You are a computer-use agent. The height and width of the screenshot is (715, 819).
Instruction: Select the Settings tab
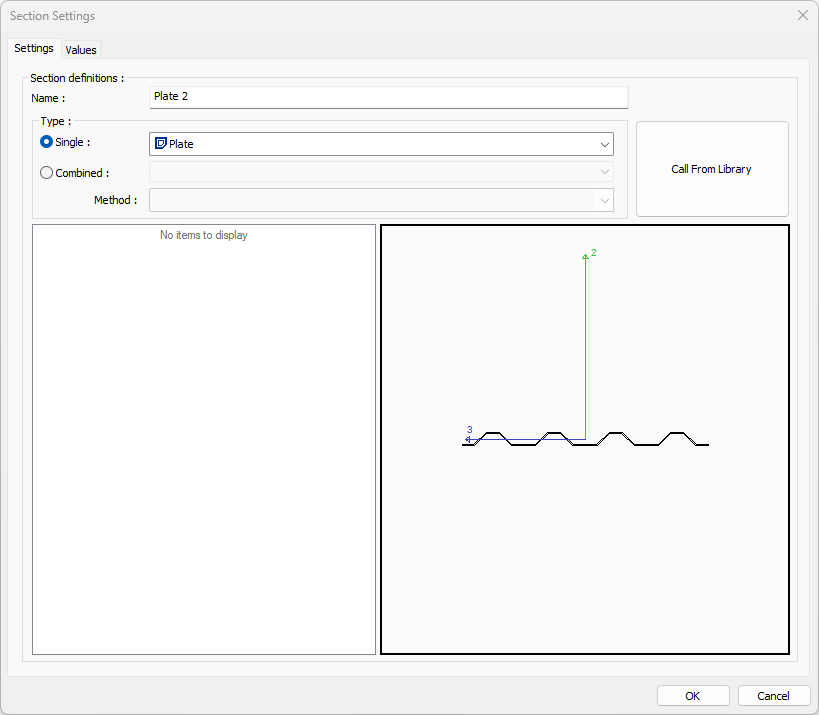coord(34,49)
